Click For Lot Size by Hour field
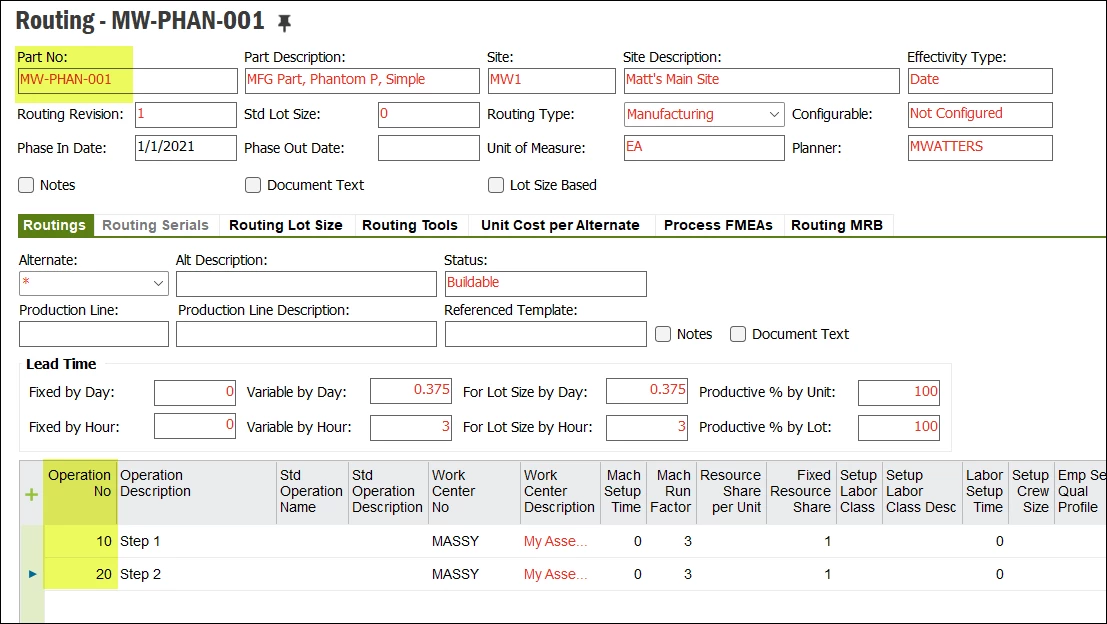Image resolution: width=1107 pixels, height=624 pixels. click(647, 428)
